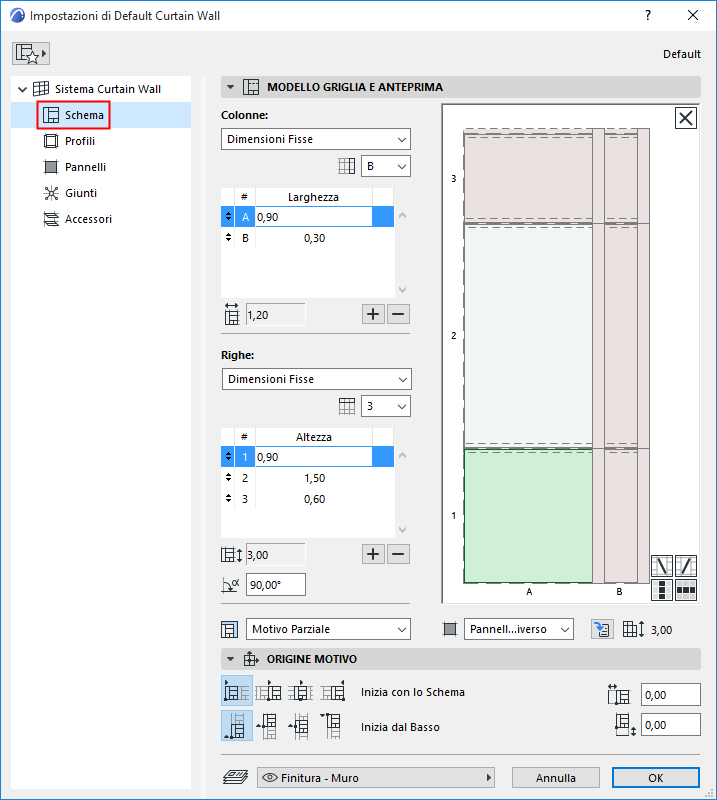Click the backslash diagonal pattern icon in preview
The height and width of the screenshot is (800, 717).
pos(662,566)
